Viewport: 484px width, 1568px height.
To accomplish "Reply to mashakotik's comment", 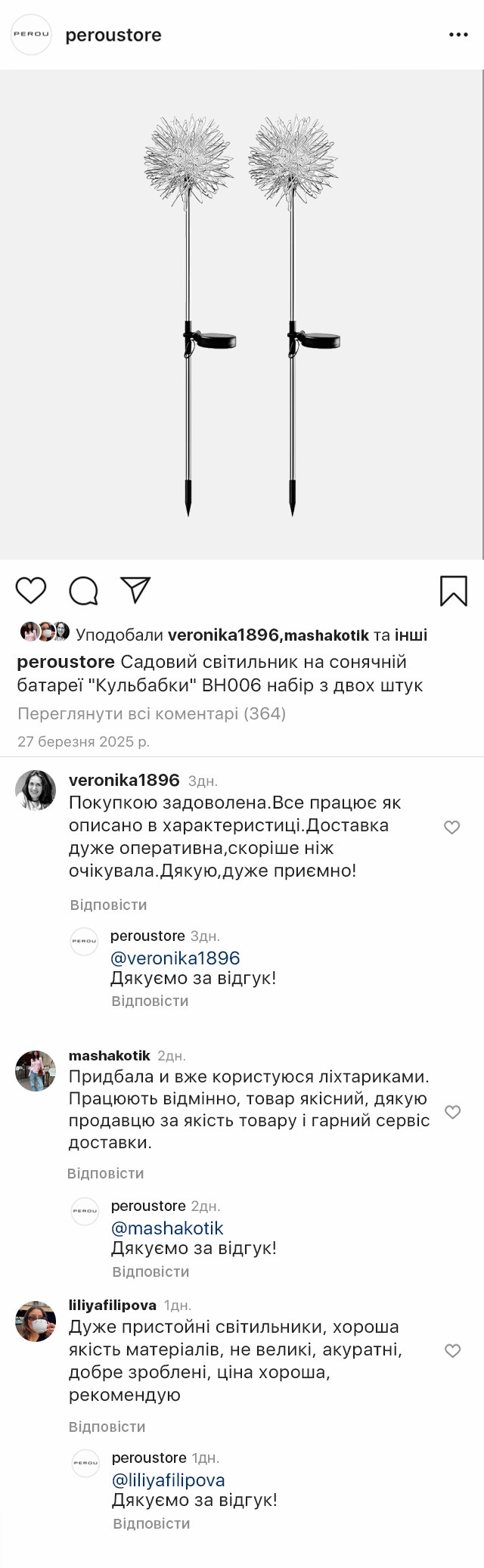I will pos(105,1173).
